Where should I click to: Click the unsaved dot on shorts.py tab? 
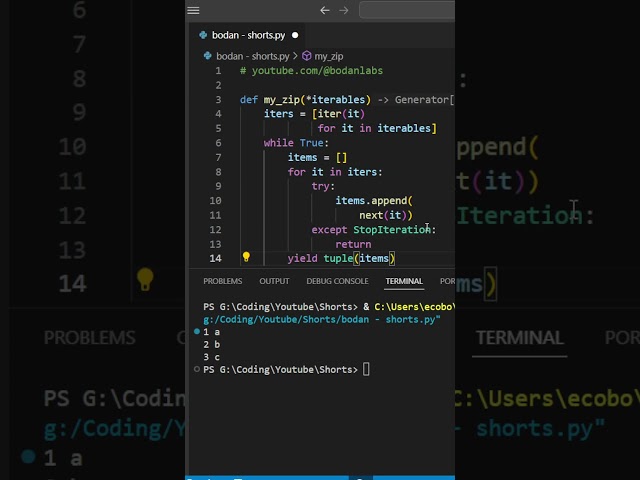[x=295, y=36]
